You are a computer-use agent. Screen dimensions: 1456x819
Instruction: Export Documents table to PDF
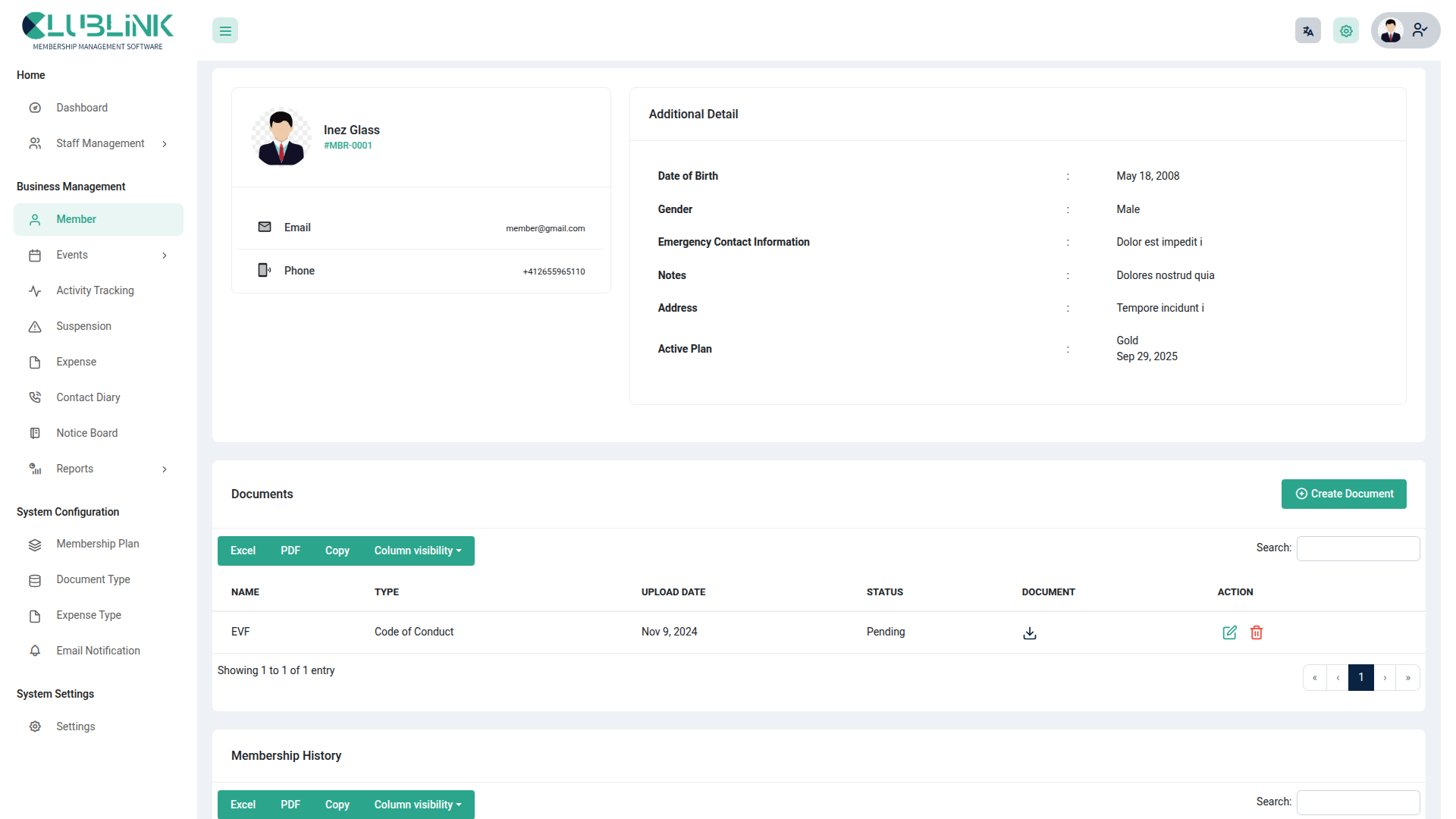click(x=290, y=551)
